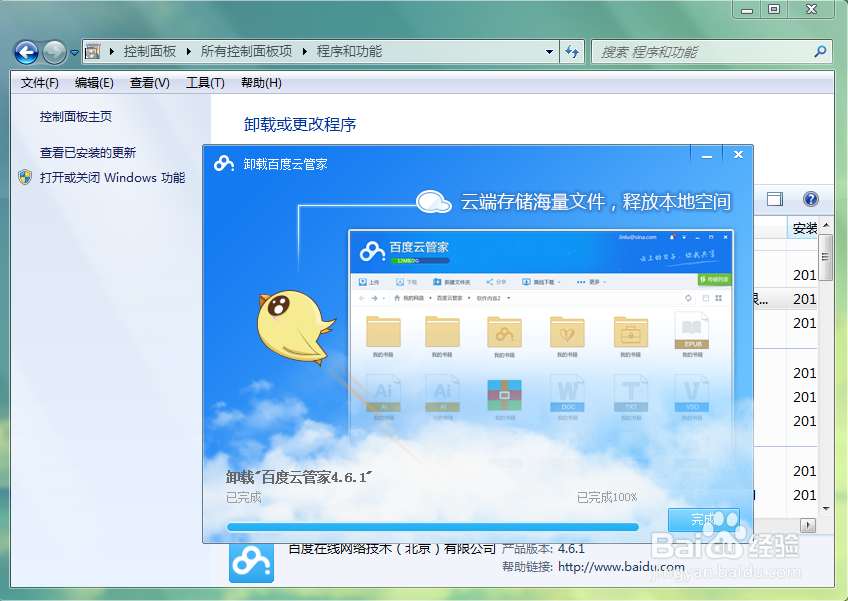Viewport: 848px width, 601px height.
Task: Minimize the 卸载百度云管家 dialog
Action: click(706, 156)
